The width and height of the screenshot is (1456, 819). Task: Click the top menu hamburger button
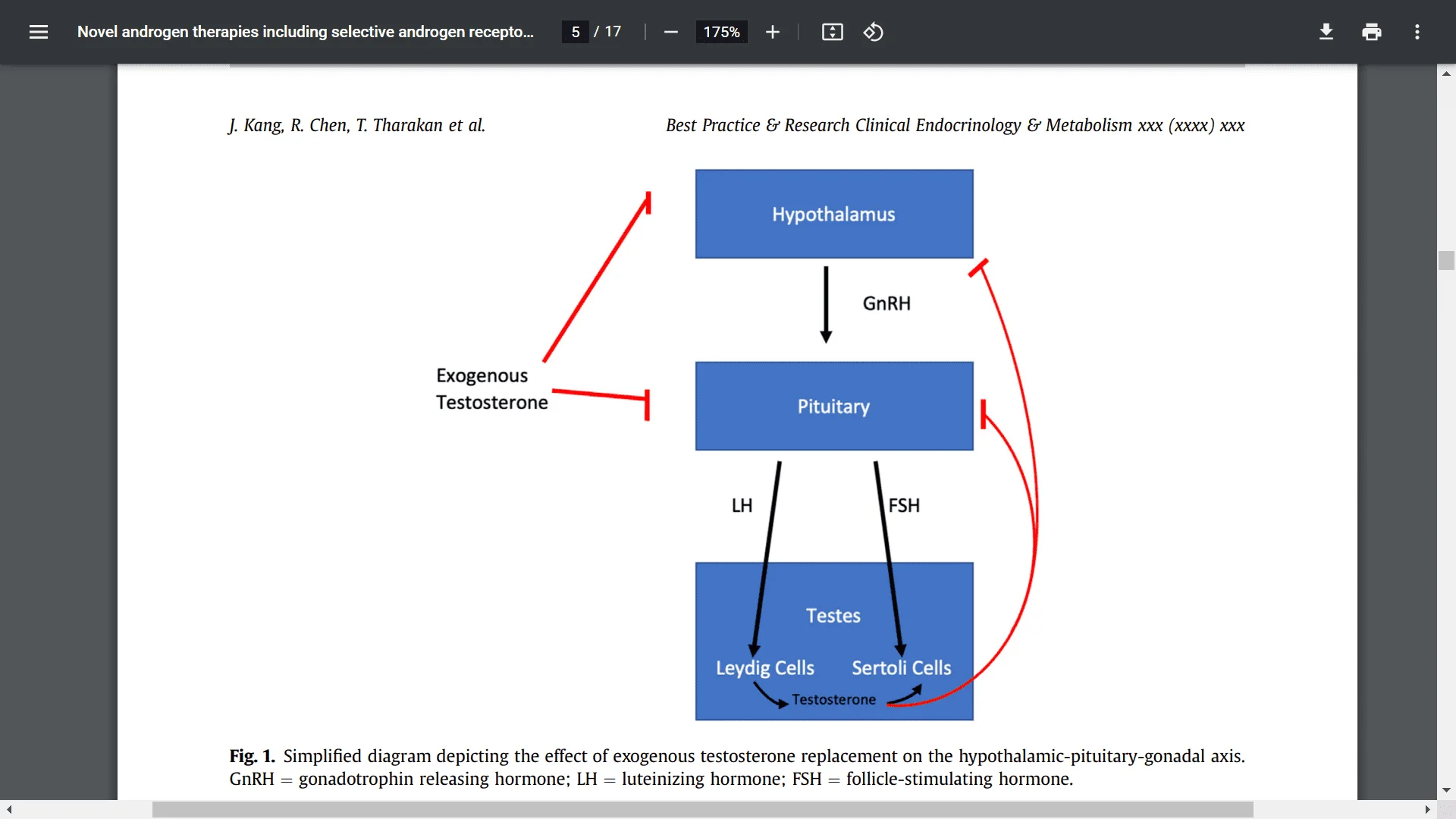(38, 32)
